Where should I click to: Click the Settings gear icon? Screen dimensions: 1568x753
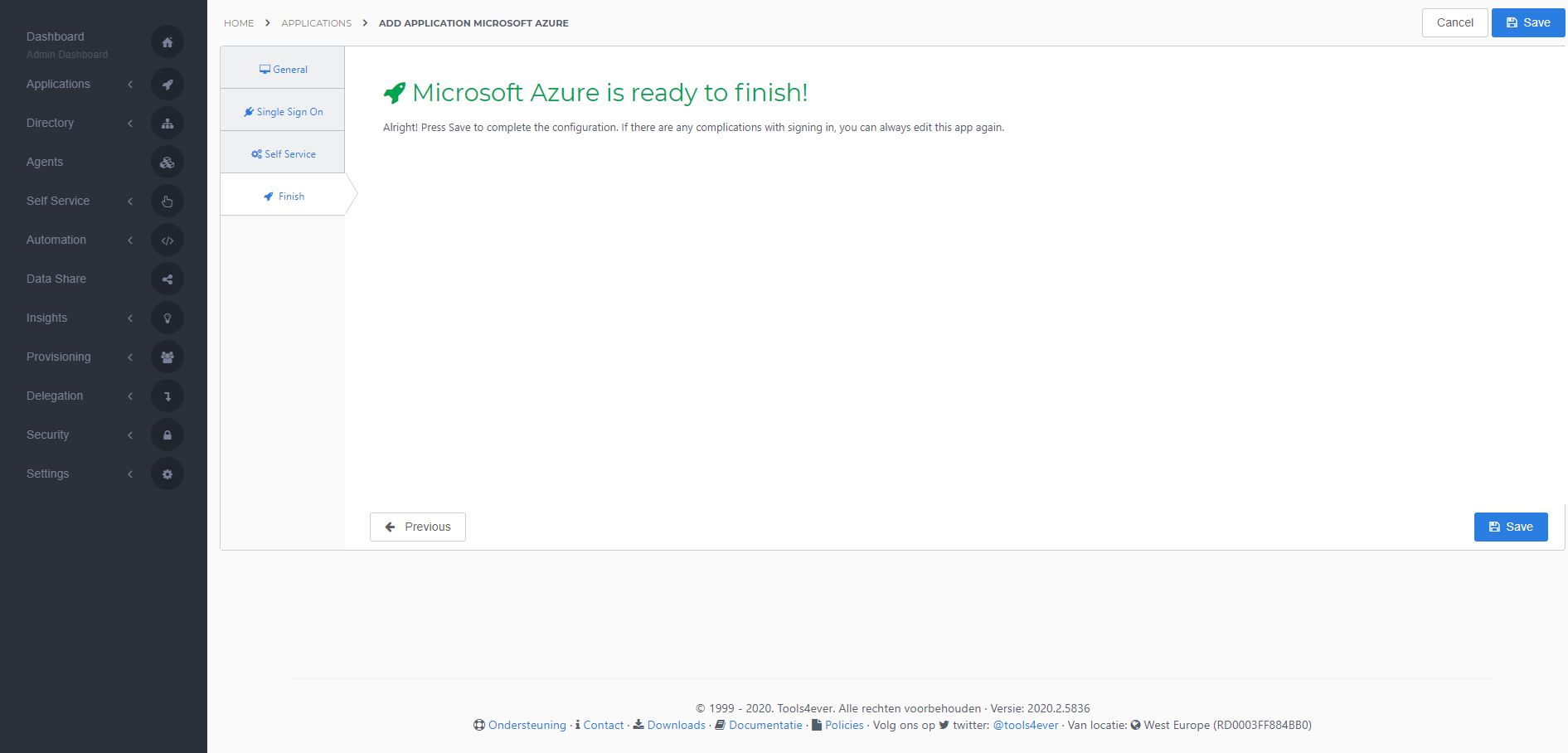click(x=167, y=474)
